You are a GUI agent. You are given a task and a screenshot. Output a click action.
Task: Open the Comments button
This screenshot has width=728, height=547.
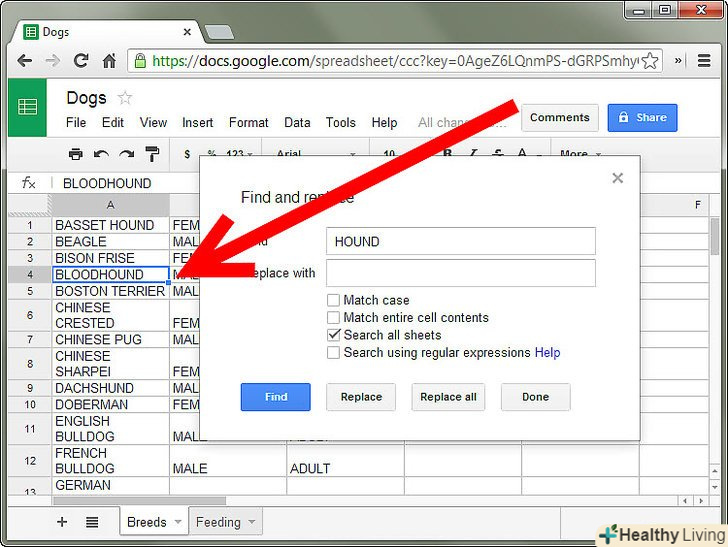point(559,117)
